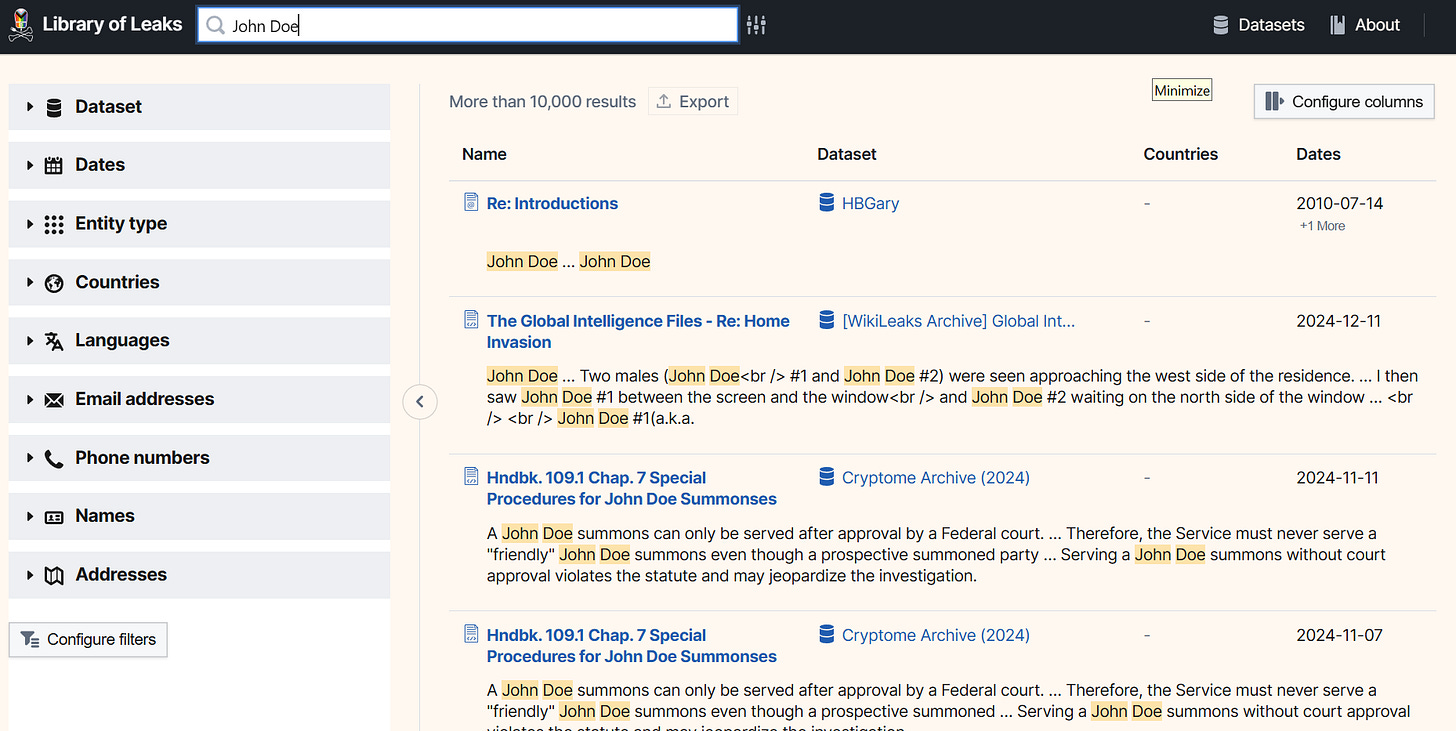This screenshot has height=731, width=1456.
Task: Click the John Doe search input field
Action: [468, 26]
